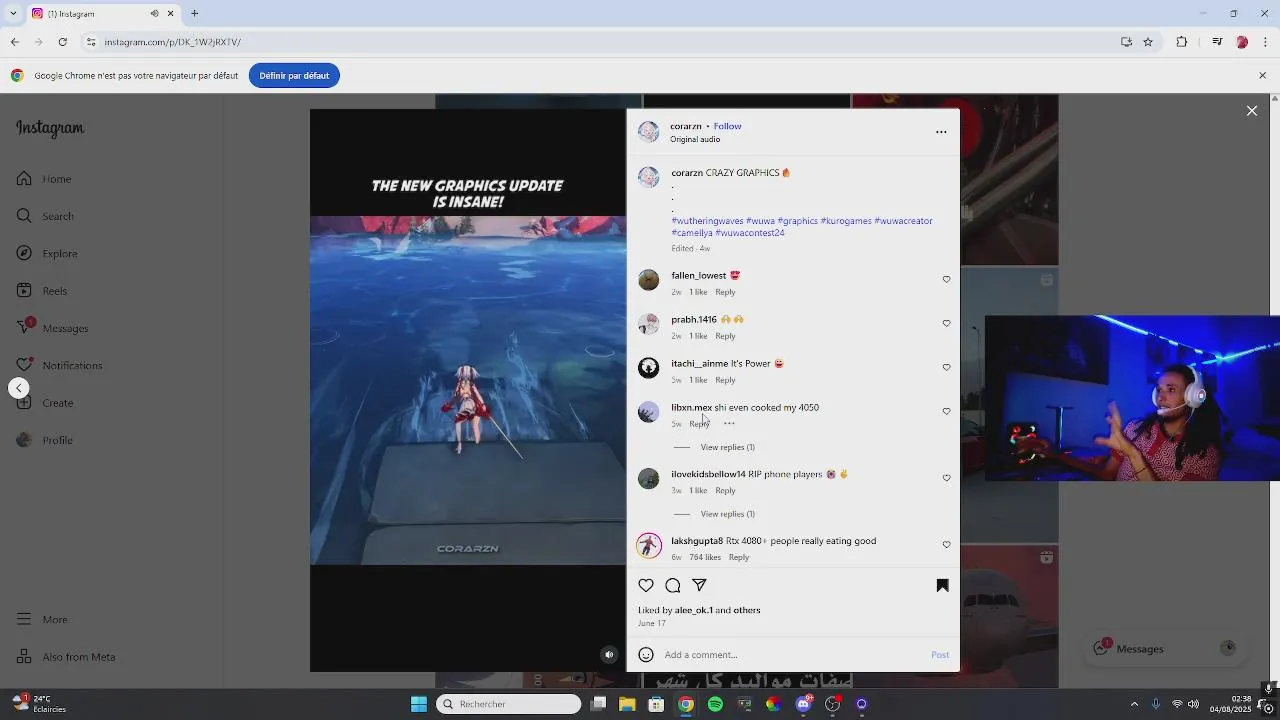Follow the corarzn account
Screen dimensions: 1280x720
[x=727, y=126]
